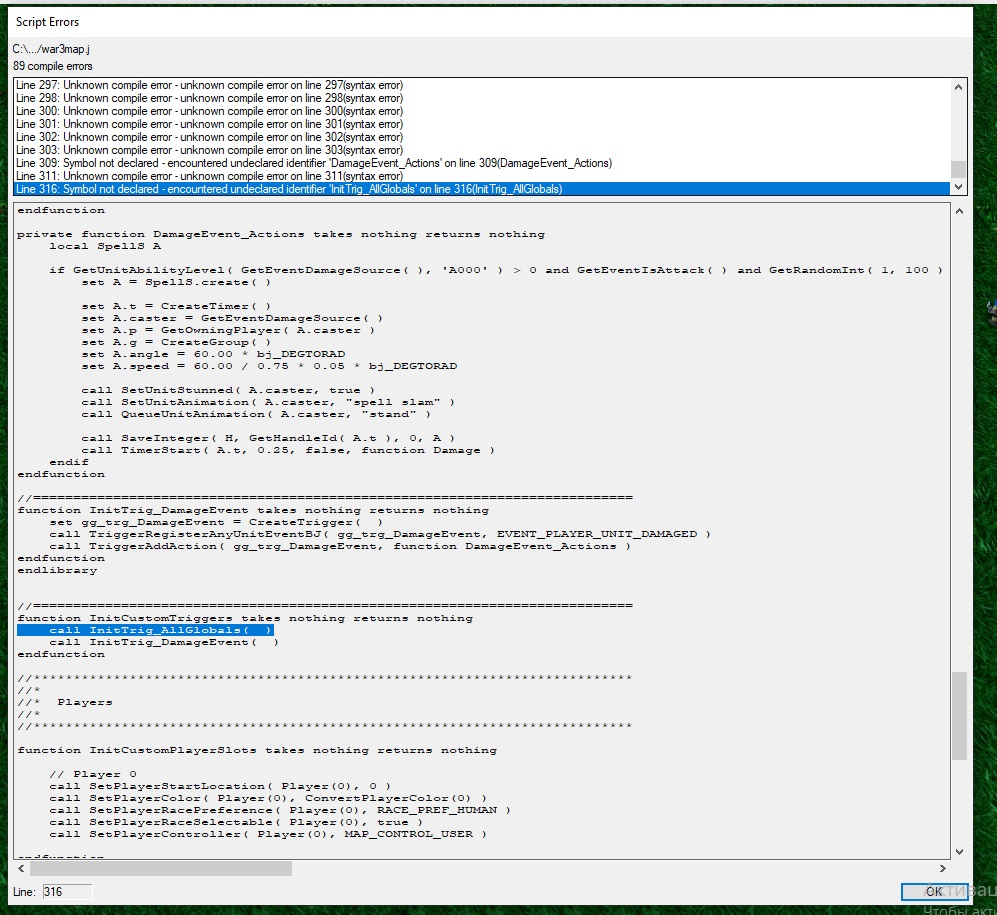Select the Line 297 compile error entry

(x=209, y=86)
